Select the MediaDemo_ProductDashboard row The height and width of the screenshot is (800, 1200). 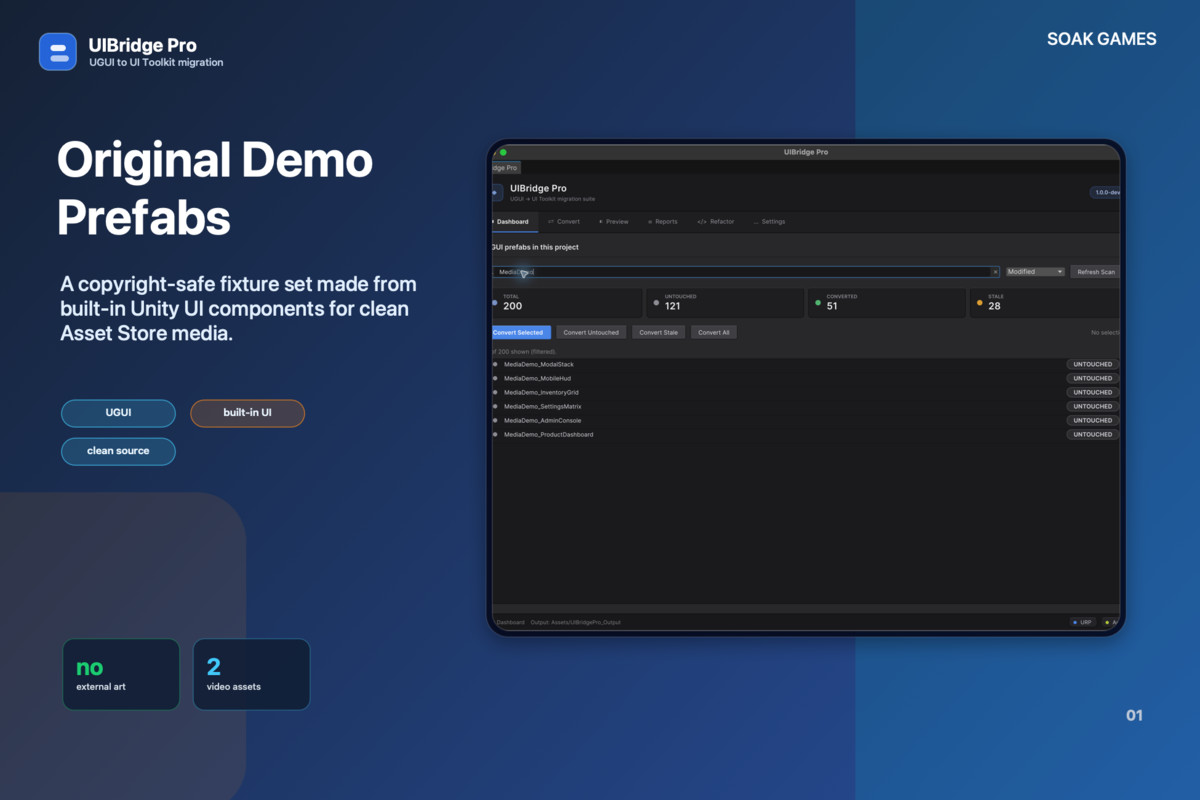pyautogui.click(x=806, y=434)
